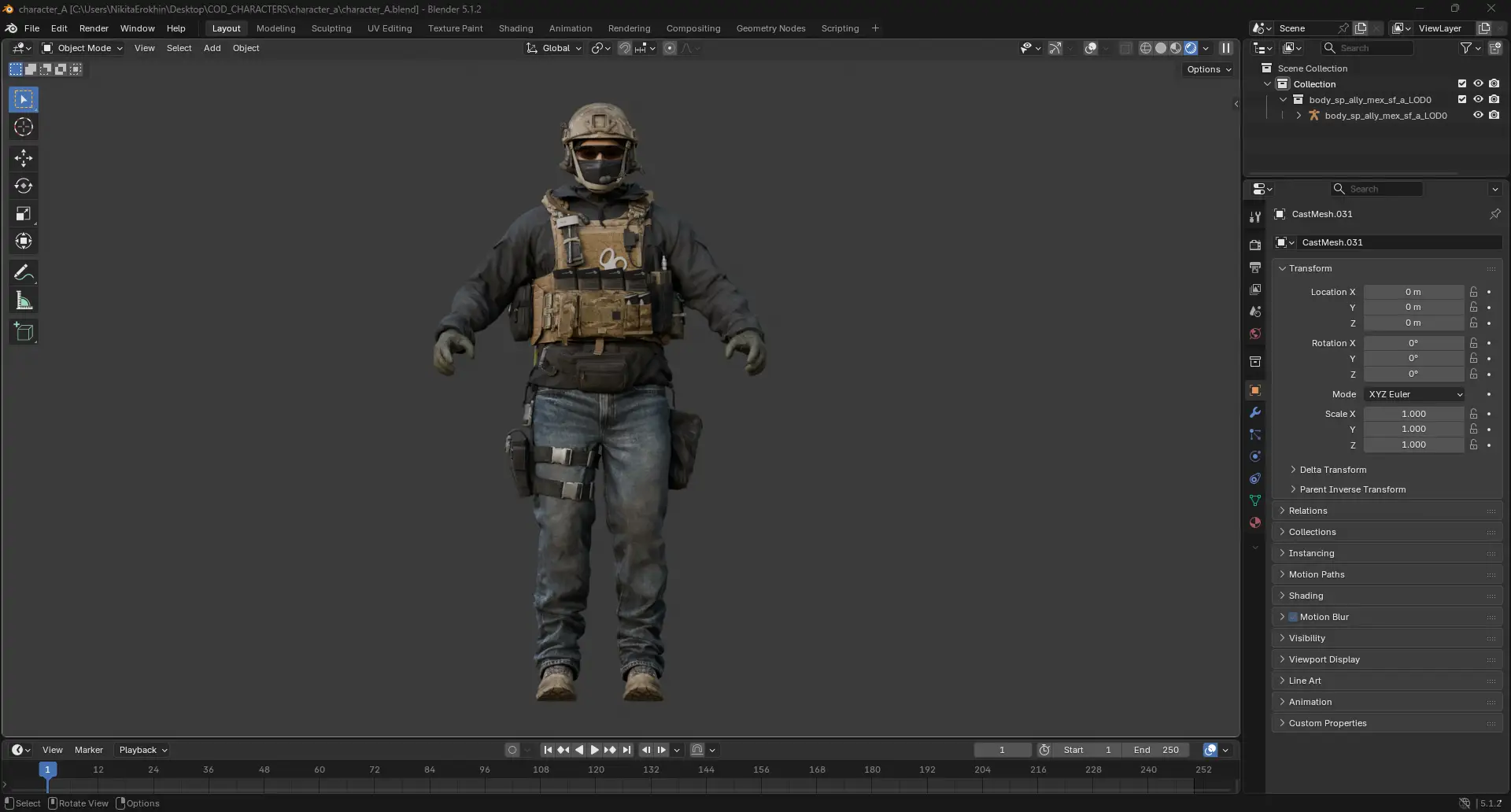Switch to the Modeling workspace tab
1511x812 pixels.
coord(276,28)
